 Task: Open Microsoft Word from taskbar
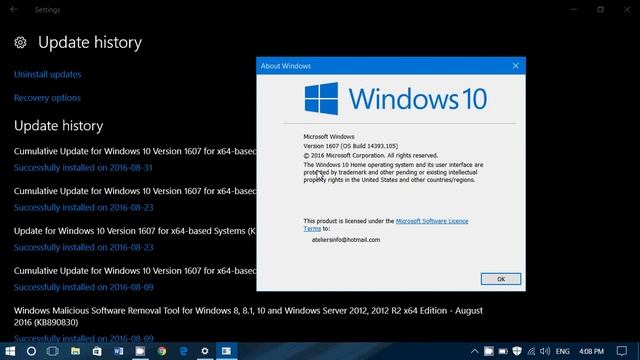pos(118,351)
